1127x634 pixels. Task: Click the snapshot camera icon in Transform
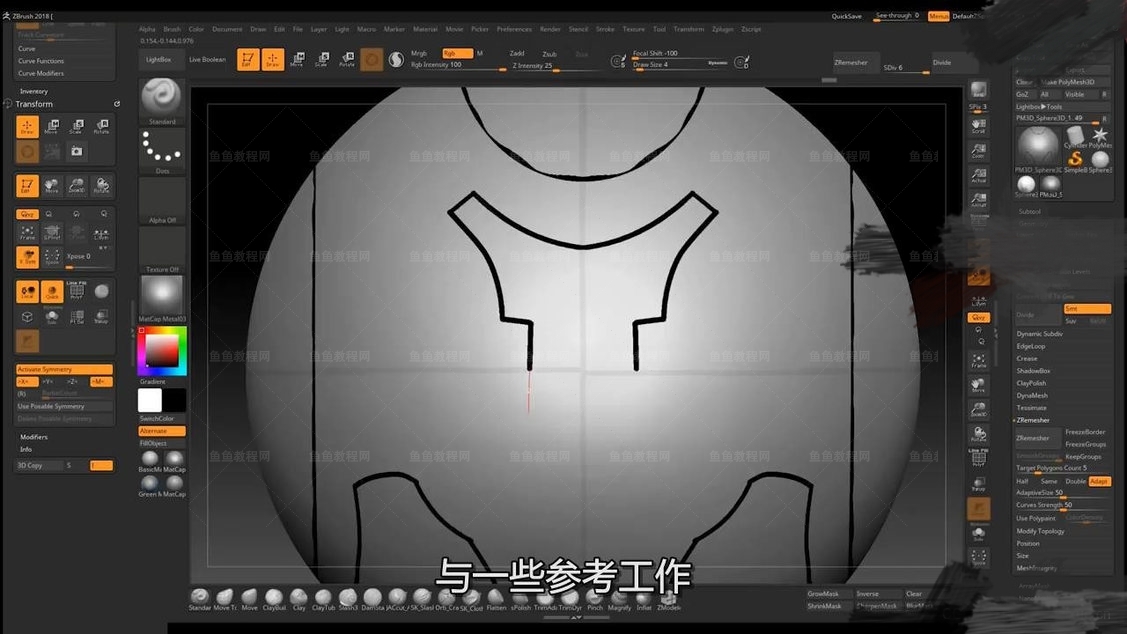[76, 152]
